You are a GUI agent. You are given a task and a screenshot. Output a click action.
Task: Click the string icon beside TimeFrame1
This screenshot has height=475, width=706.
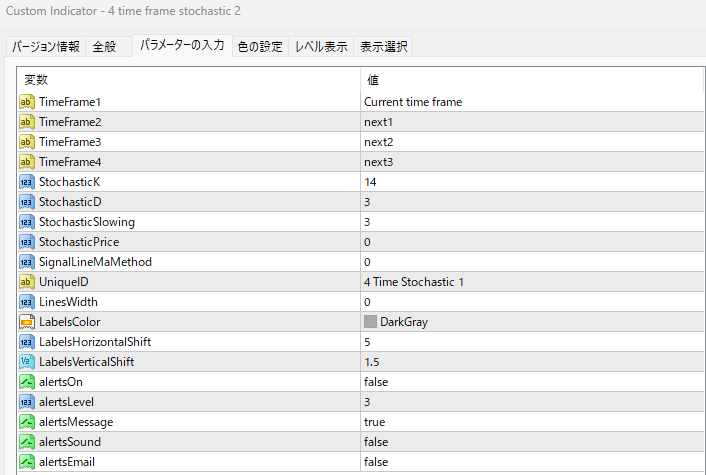(27, 102)
